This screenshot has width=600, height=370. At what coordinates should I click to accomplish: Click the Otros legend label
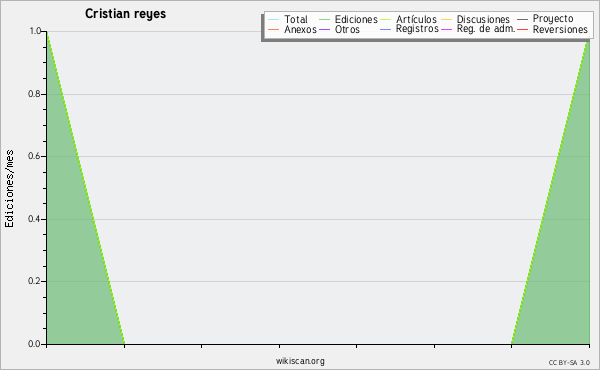click(347, 29)
